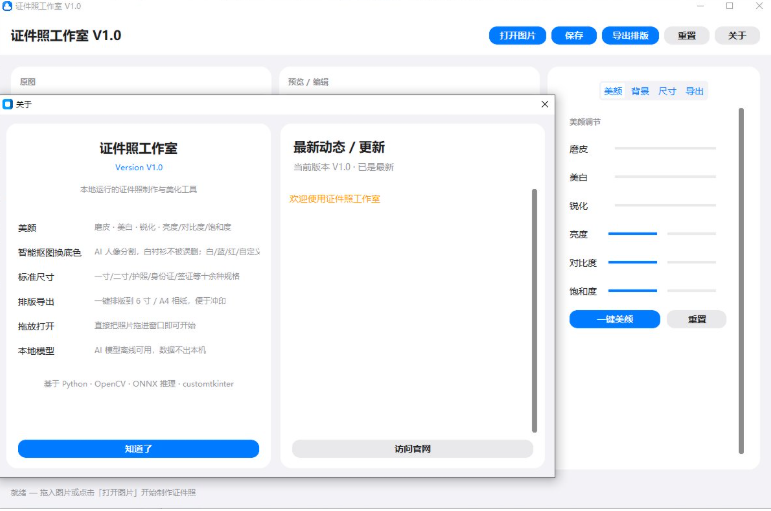Confirm with the 知道了 button
Screen dimensions: 771x511
coord(138,449)
